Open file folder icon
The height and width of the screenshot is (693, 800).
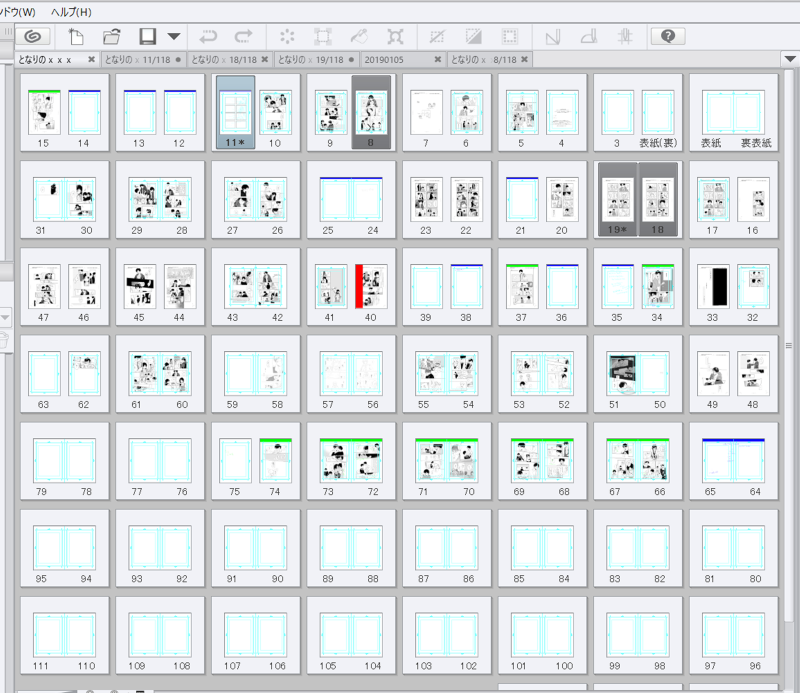112,36
